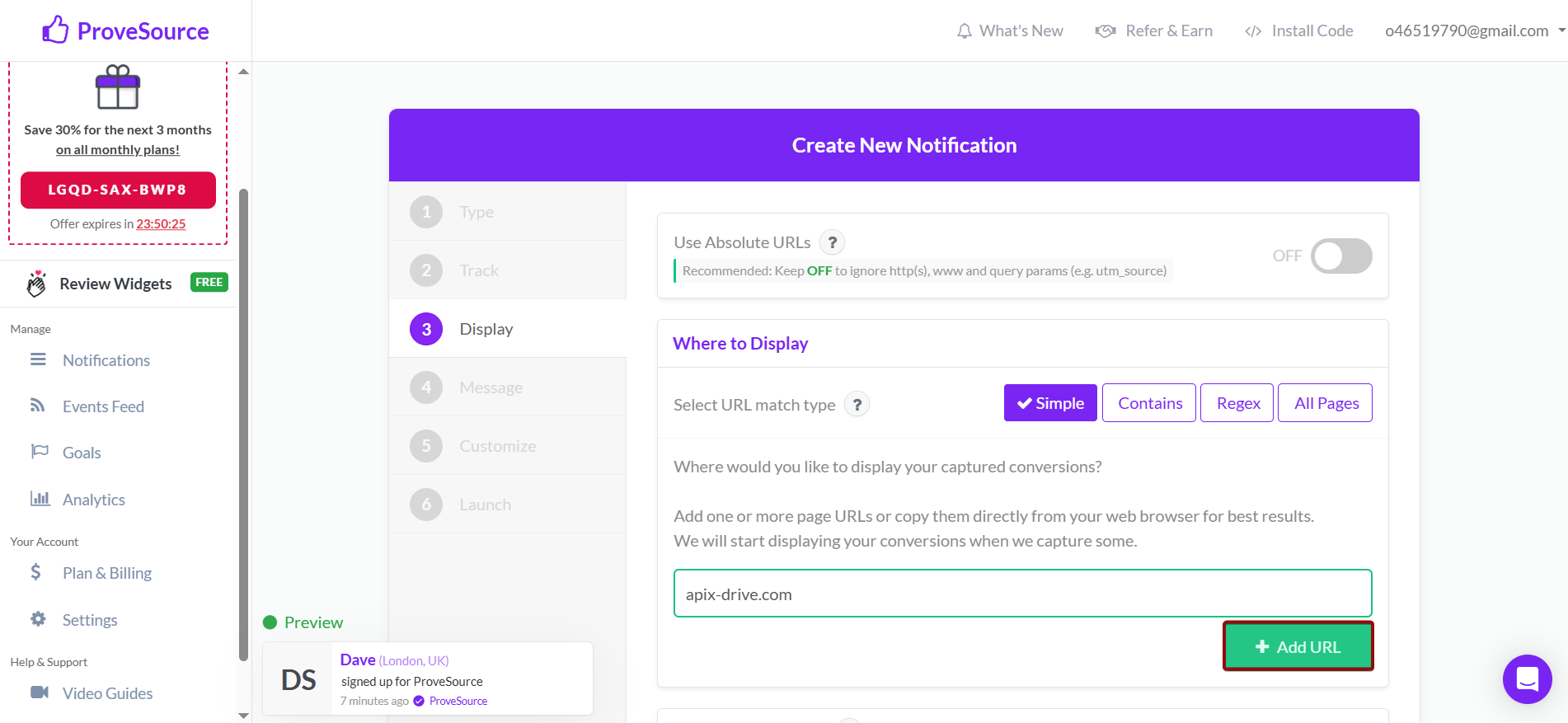Open the ProveSource link in preview notification
Image resolution: width=1568 pixels, height=723 pixels.
(458, 701)
